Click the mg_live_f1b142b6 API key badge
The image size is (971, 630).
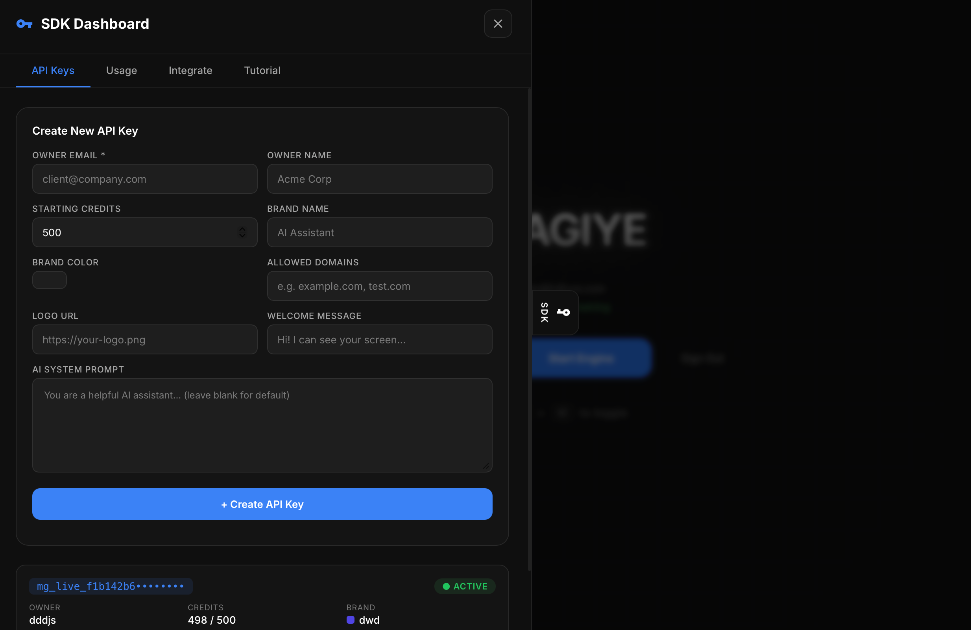pos(110,587)
